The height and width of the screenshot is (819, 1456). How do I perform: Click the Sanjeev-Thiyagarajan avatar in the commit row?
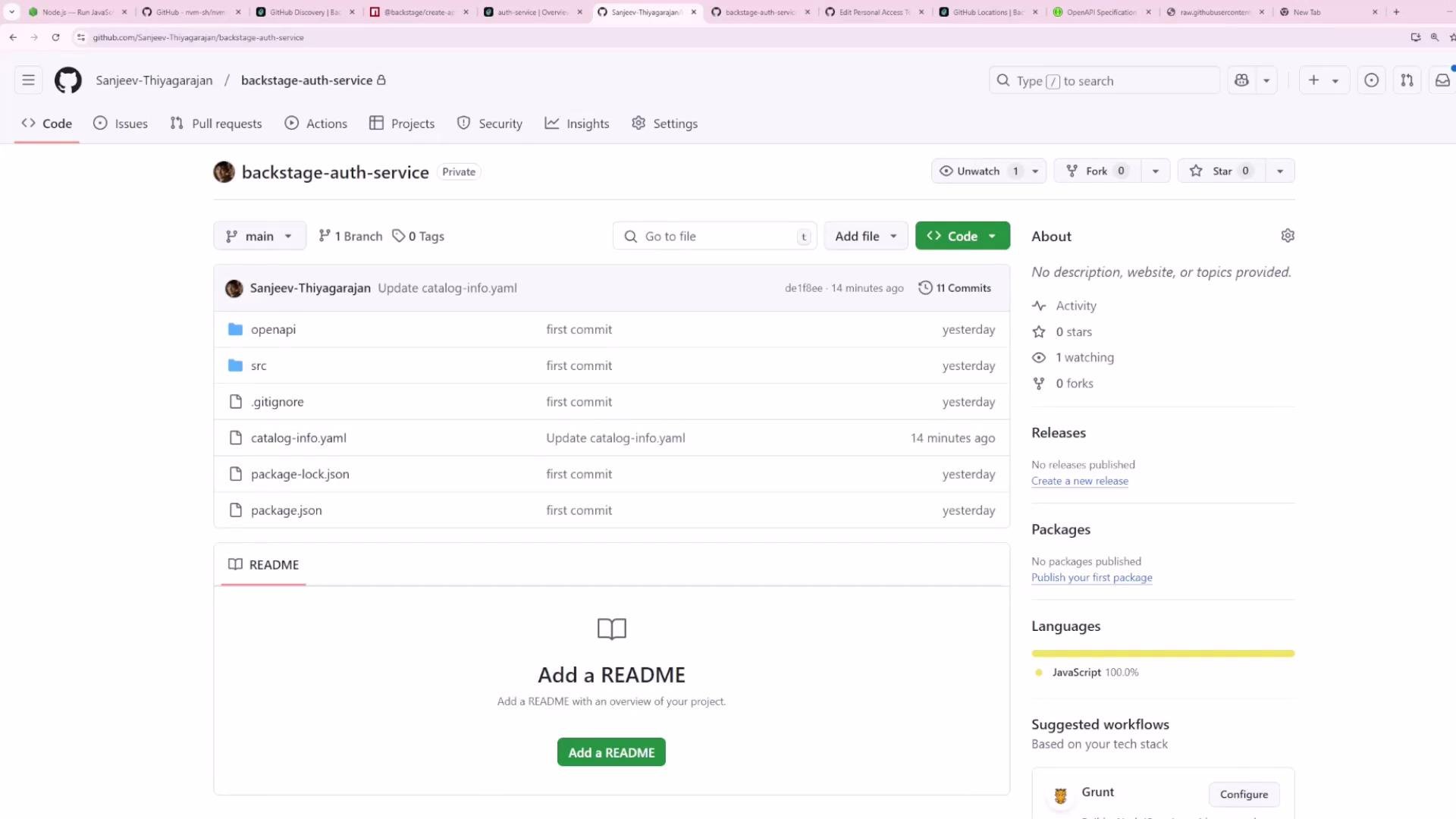click(x=234, y=288)
